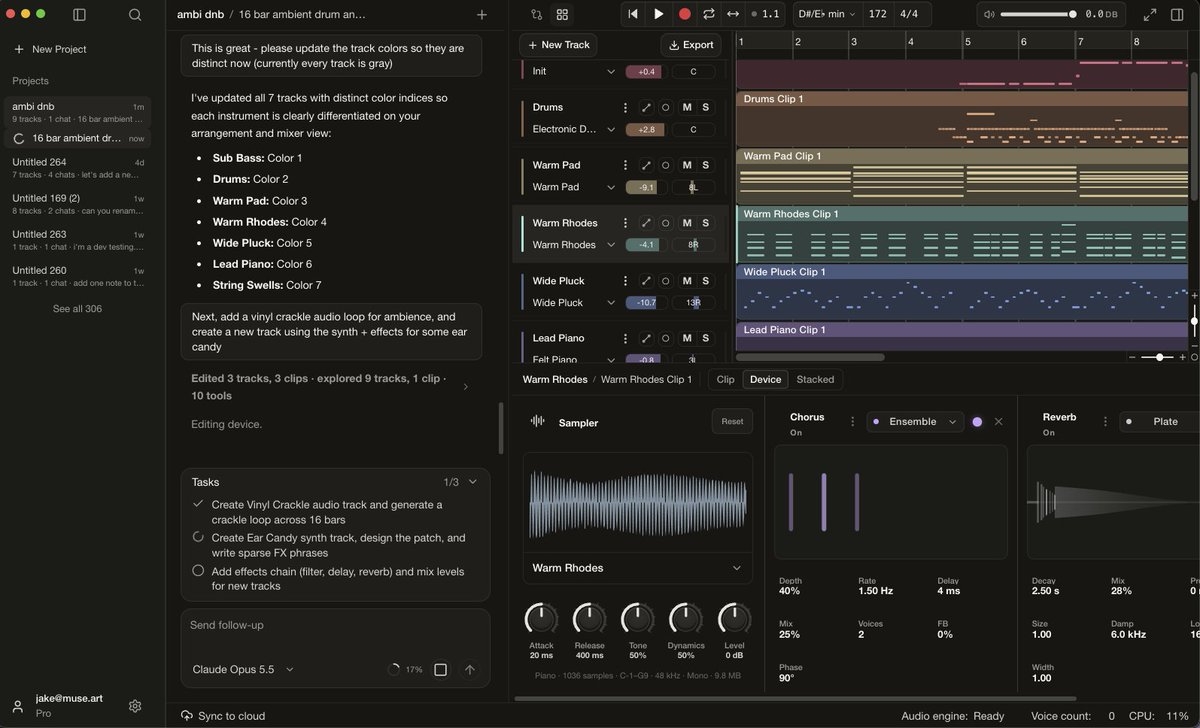Expand the workspace to fullscreen
The image size is (1200, 728).
point(1150,15)
